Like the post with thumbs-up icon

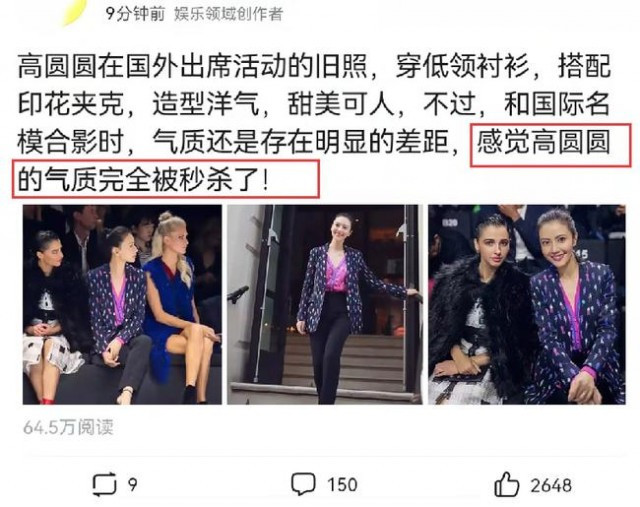[506, 484]
